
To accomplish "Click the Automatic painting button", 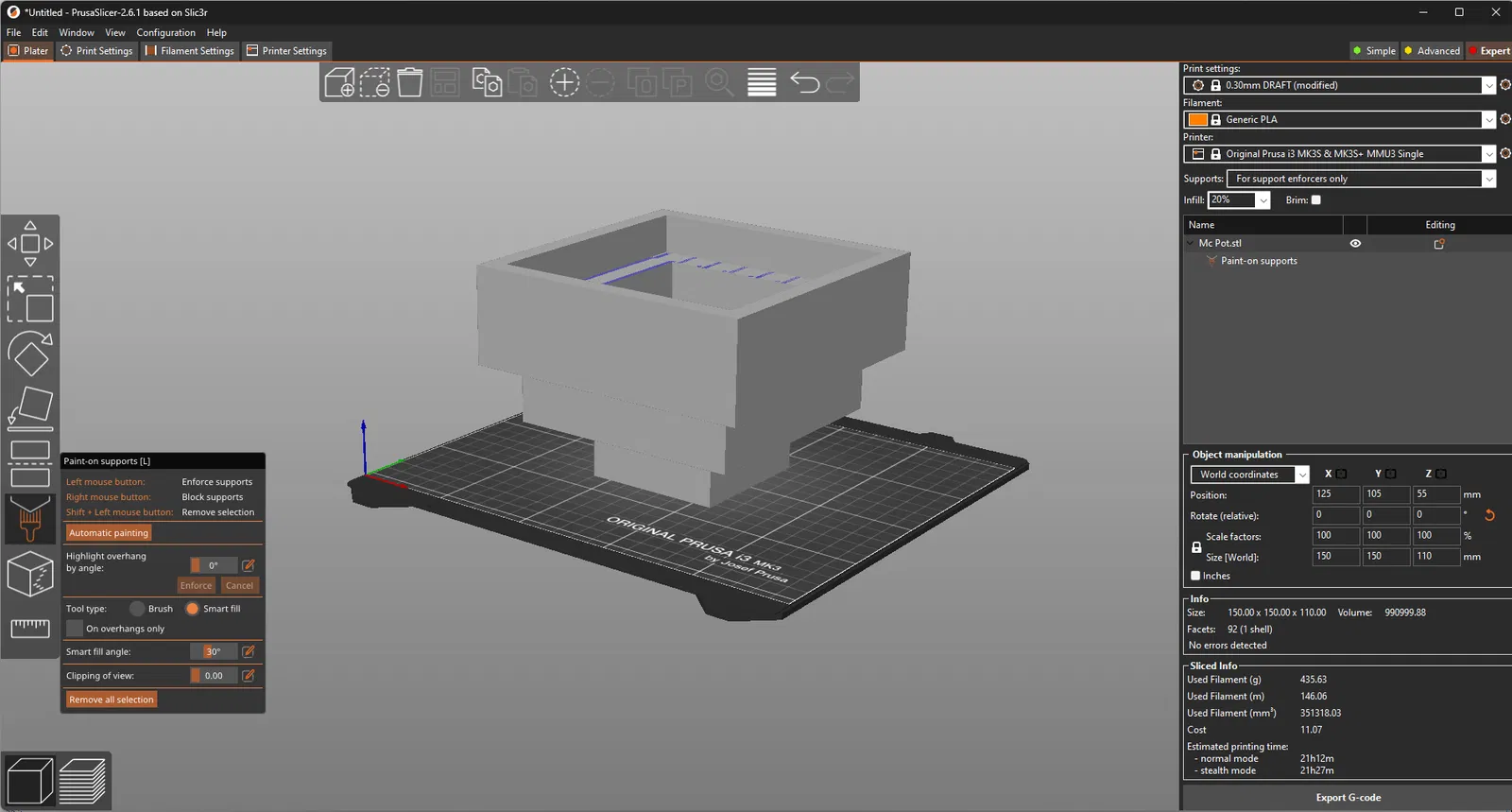I will click(x=109, y=533).
